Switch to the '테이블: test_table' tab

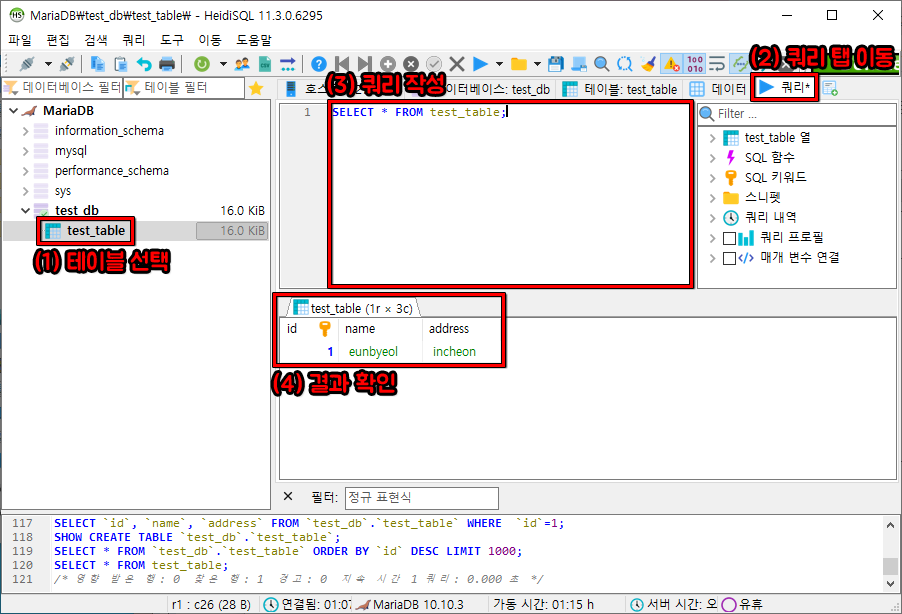620,89
